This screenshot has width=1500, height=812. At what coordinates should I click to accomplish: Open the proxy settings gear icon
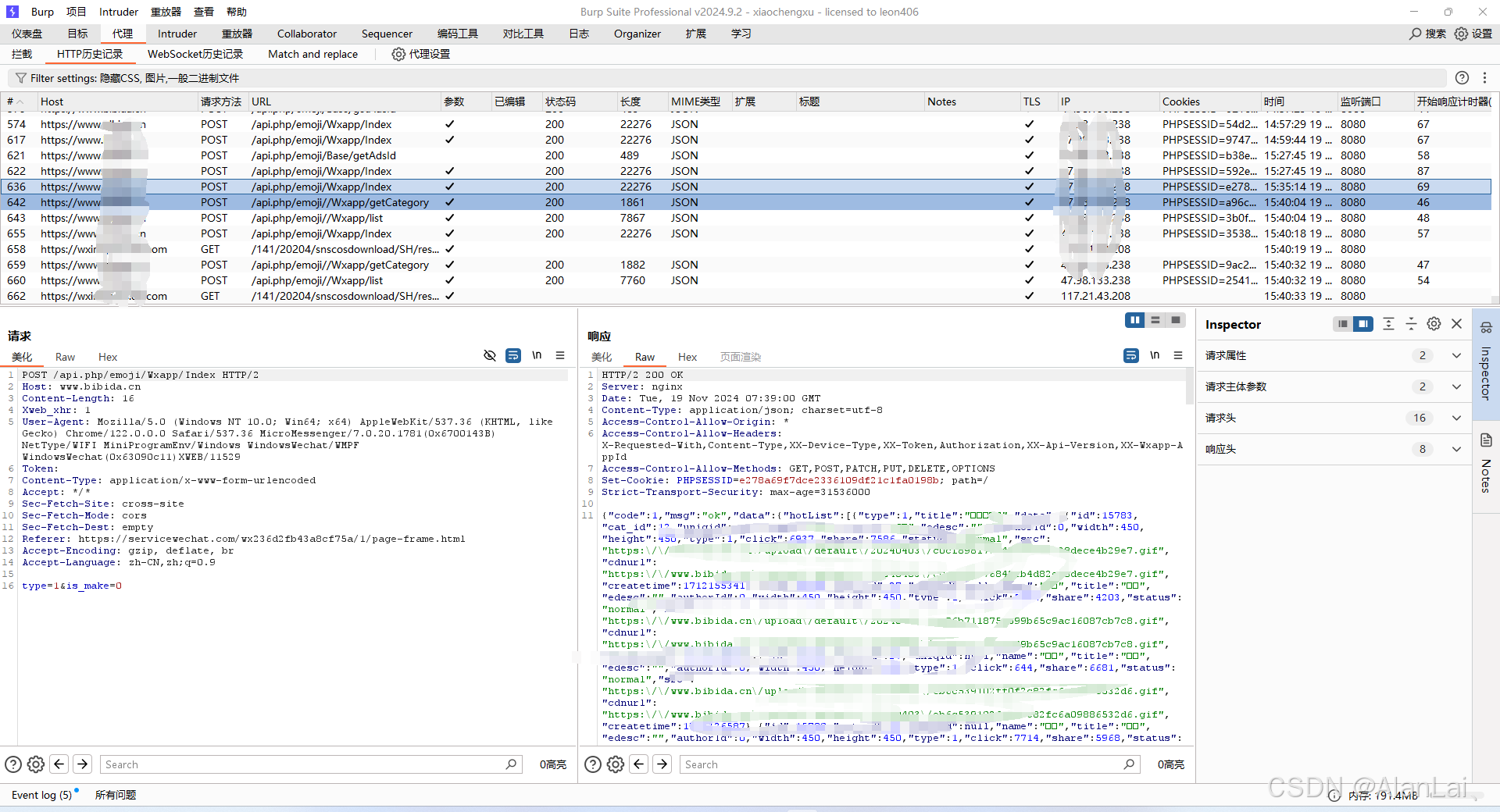click(x=398, y=54)
